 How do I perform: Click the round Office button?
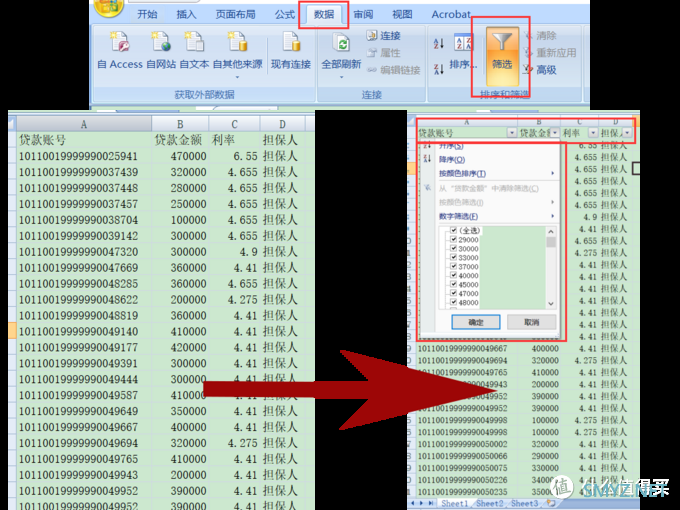pyautogui.click(x=108, y=6)
